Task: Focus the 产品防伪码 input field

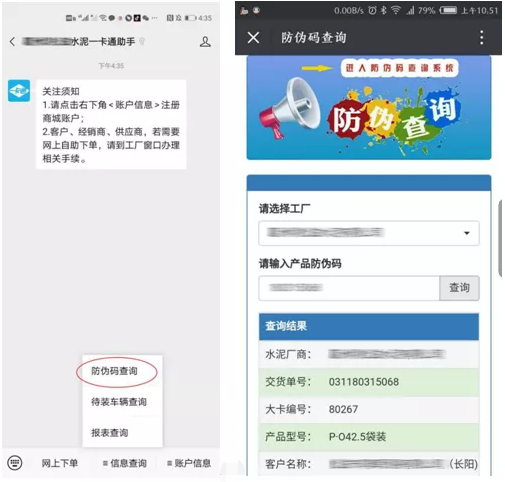Action: click(349, 288)
